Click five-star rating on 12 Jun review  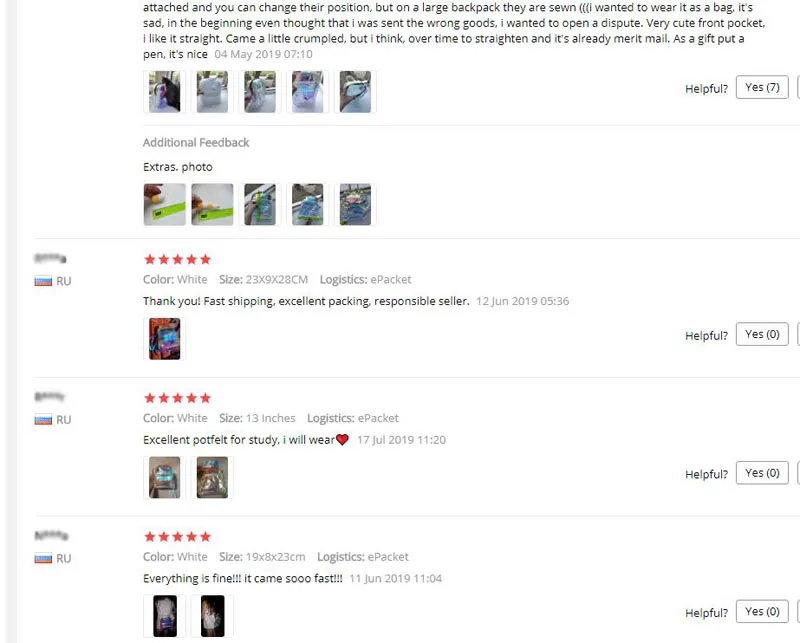(178, 260)
